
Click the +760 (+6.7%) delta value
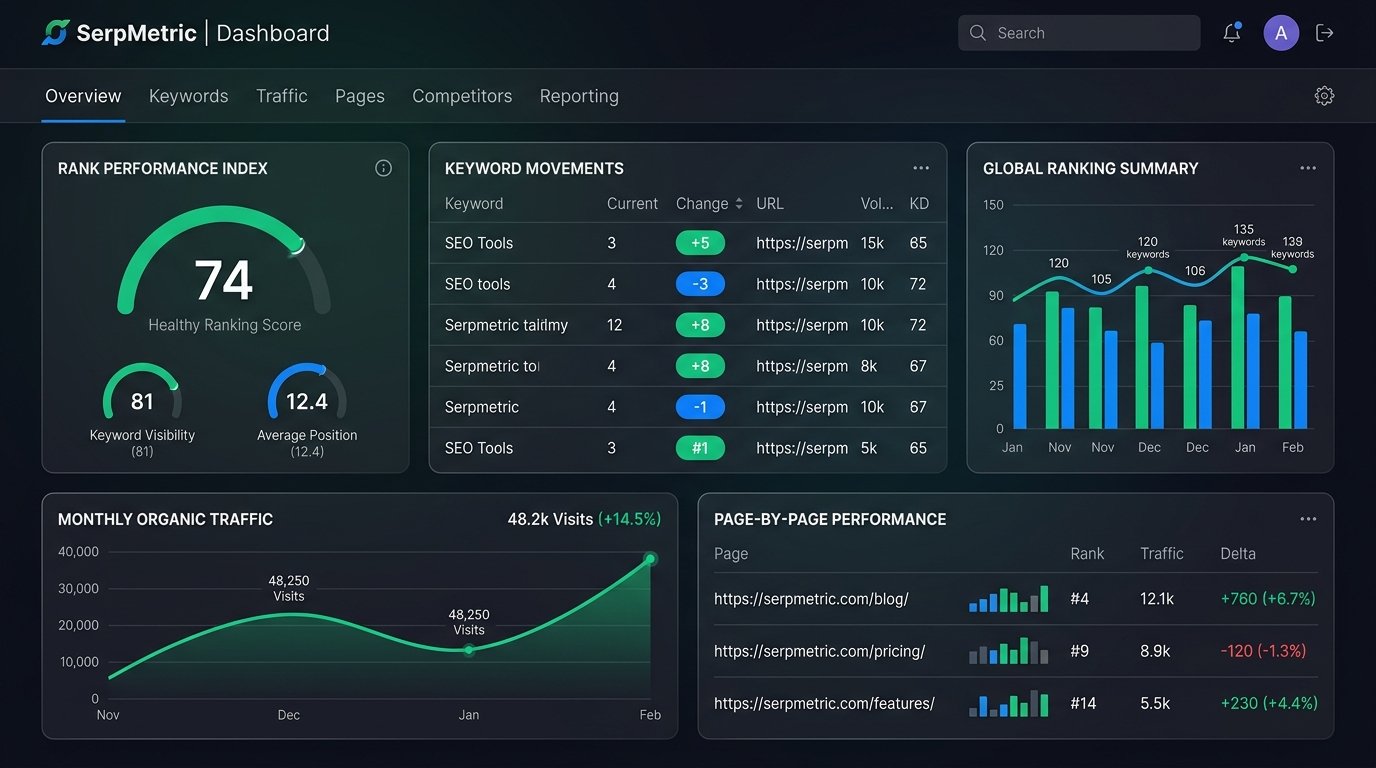pyautogui.click(x=1268, y=599)
